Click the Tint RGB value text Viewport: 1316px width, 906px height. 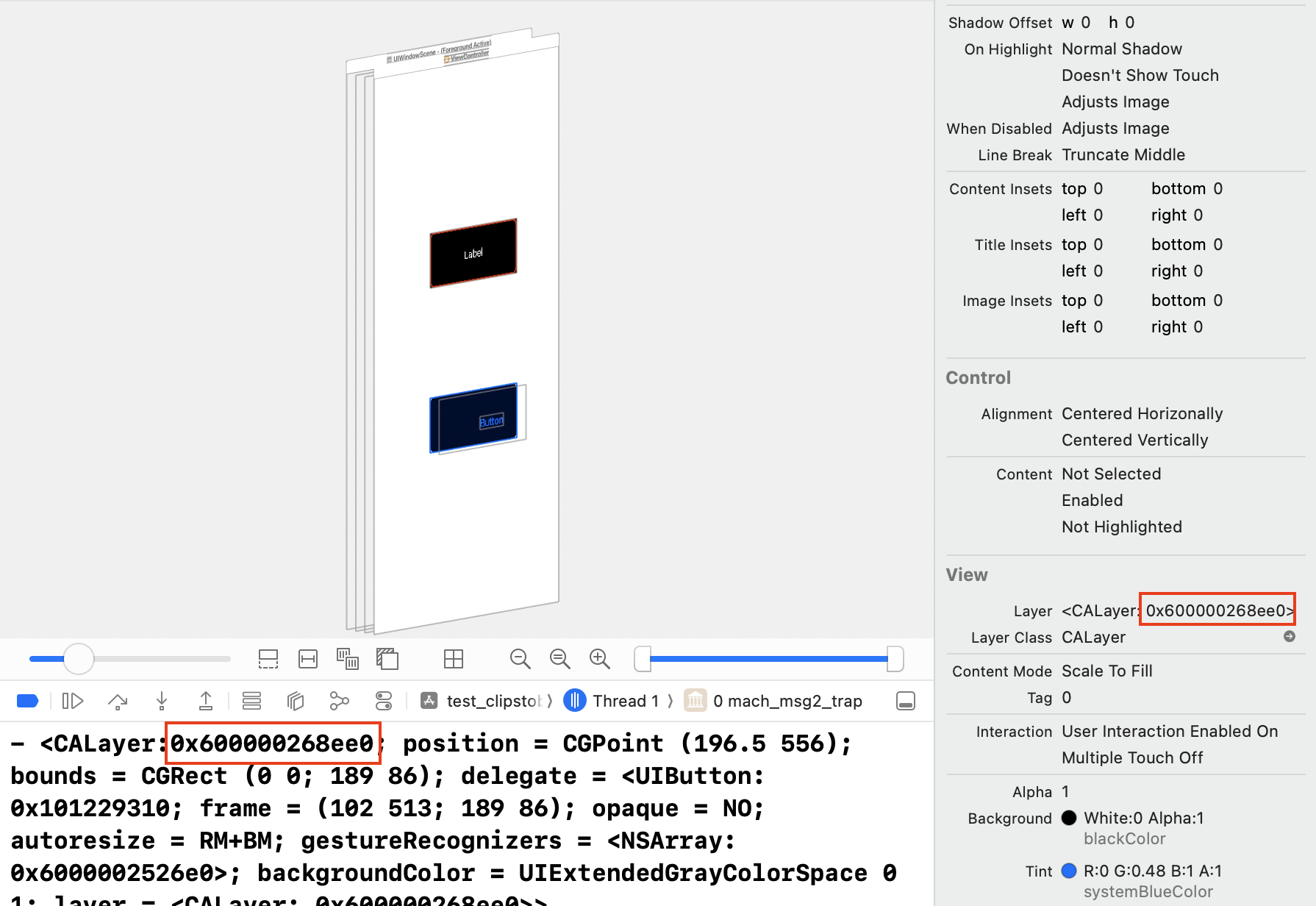point(1153,871)
